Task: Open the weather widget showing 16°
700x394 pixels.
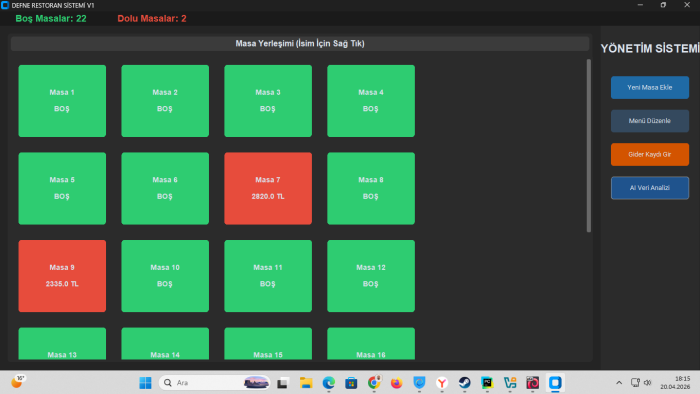Action: point(18,382)
